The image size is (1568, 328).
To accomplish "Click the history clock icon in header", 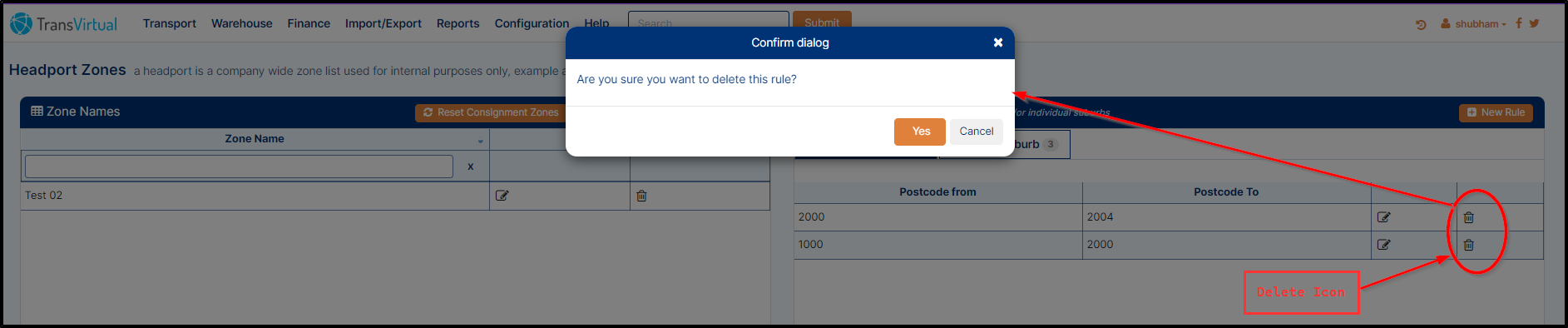I will [x=1421, y=24].
